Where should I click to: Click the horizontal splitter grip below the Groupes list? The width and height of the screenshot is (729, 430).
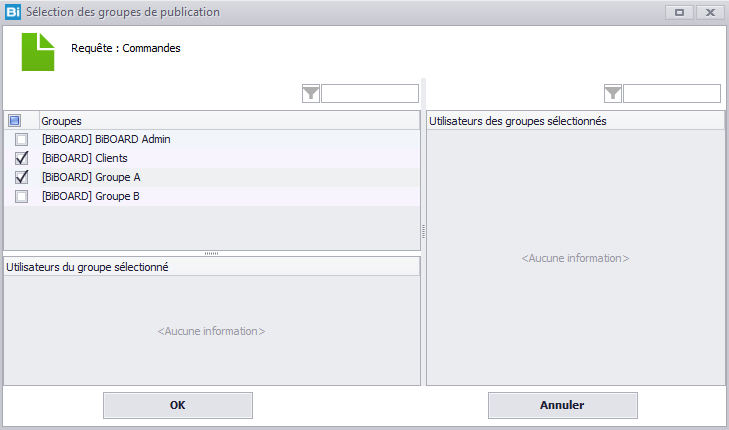(x=212, y=253)
